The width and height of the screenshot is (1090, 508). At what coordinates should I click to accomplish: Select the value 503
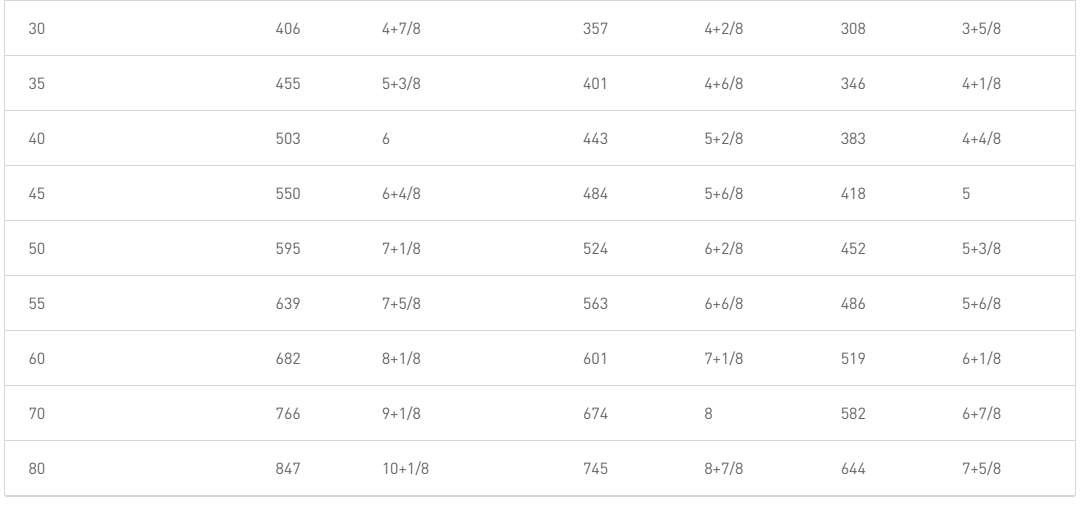[288, 139]
